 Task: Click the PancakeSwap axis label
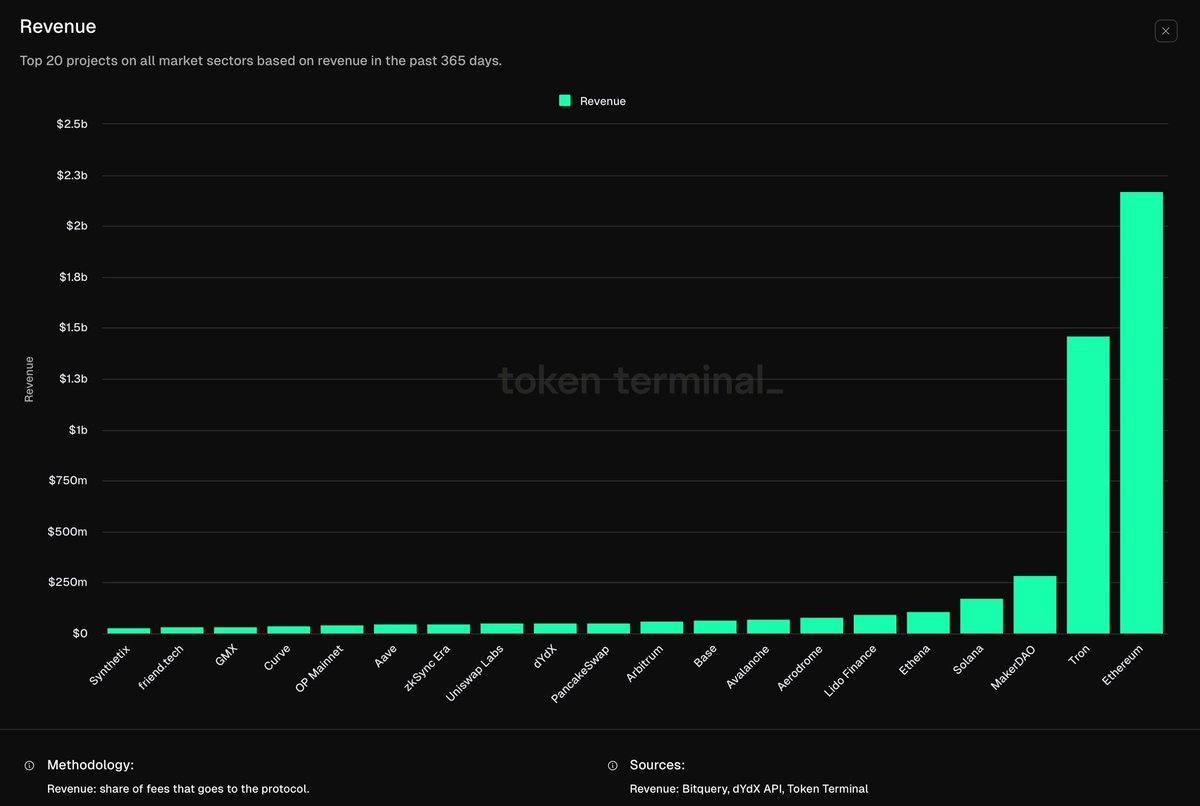pos(581,674)
